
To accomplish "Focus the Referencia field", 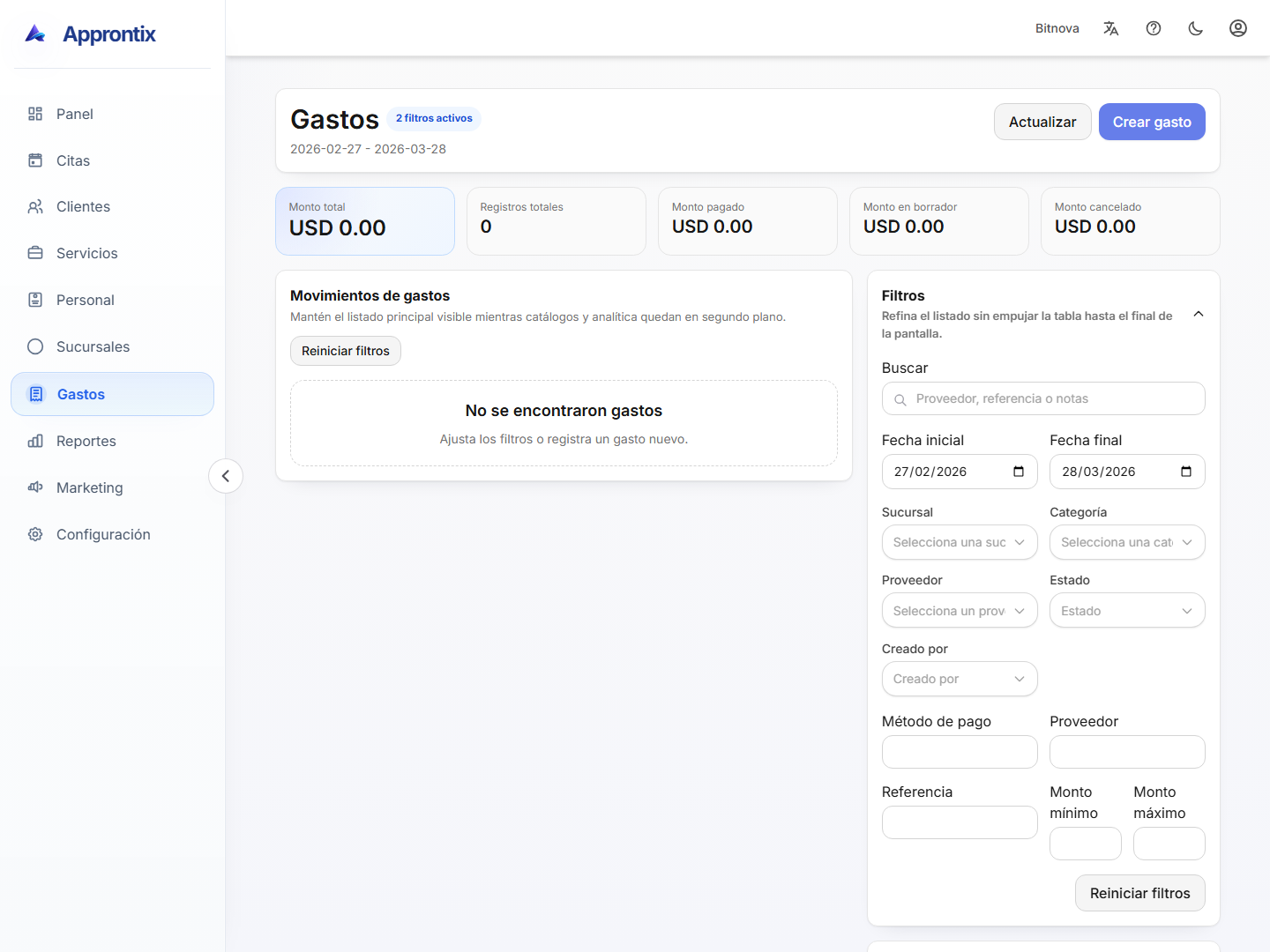I will [960, 822].
